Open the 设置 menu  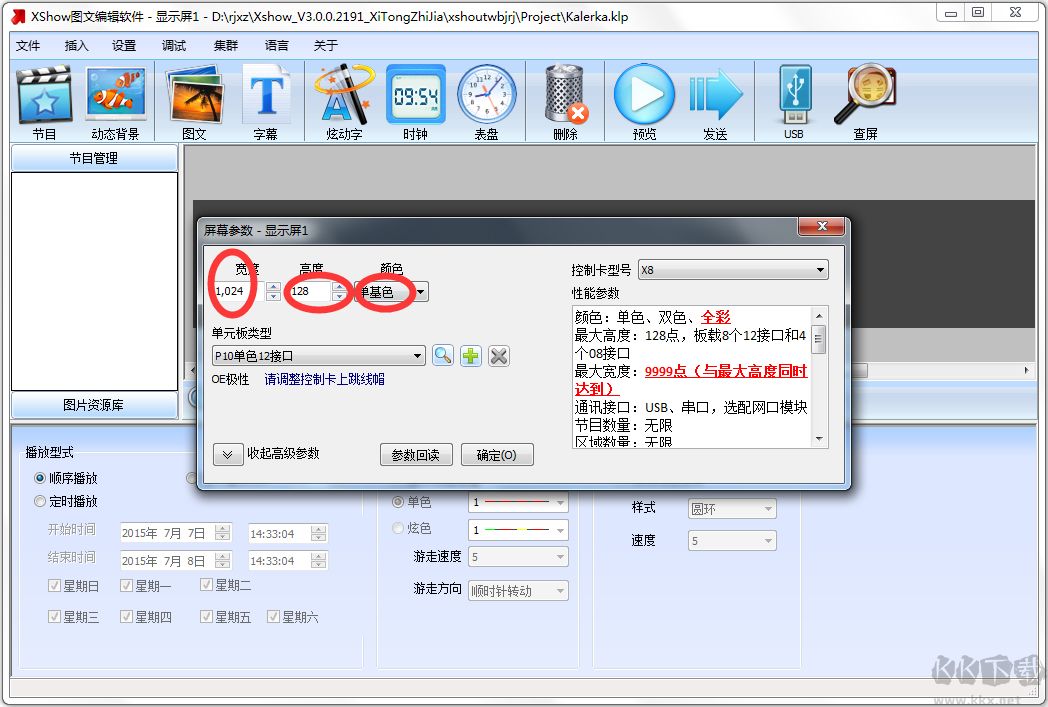pos(123,45)
